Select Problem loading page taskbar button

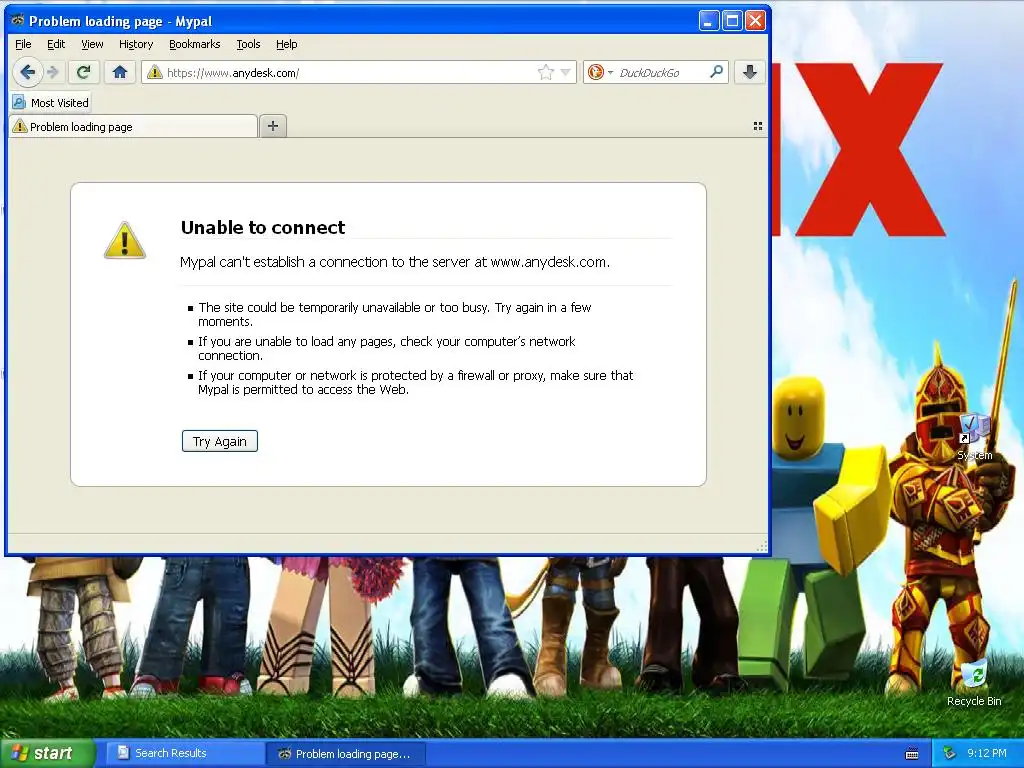coord(346,754)
